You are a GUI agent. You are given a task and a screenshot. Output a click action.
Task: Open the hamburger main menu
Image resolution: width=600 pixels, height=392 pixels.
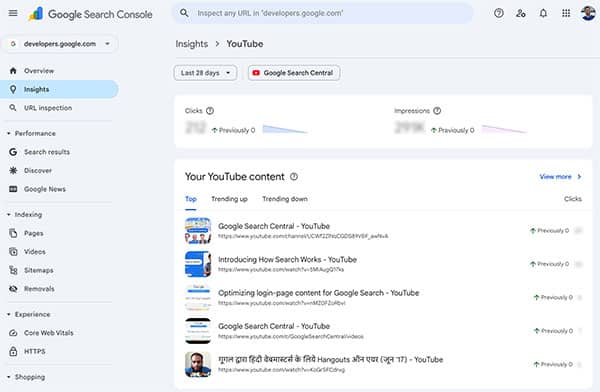coord(13,13)
